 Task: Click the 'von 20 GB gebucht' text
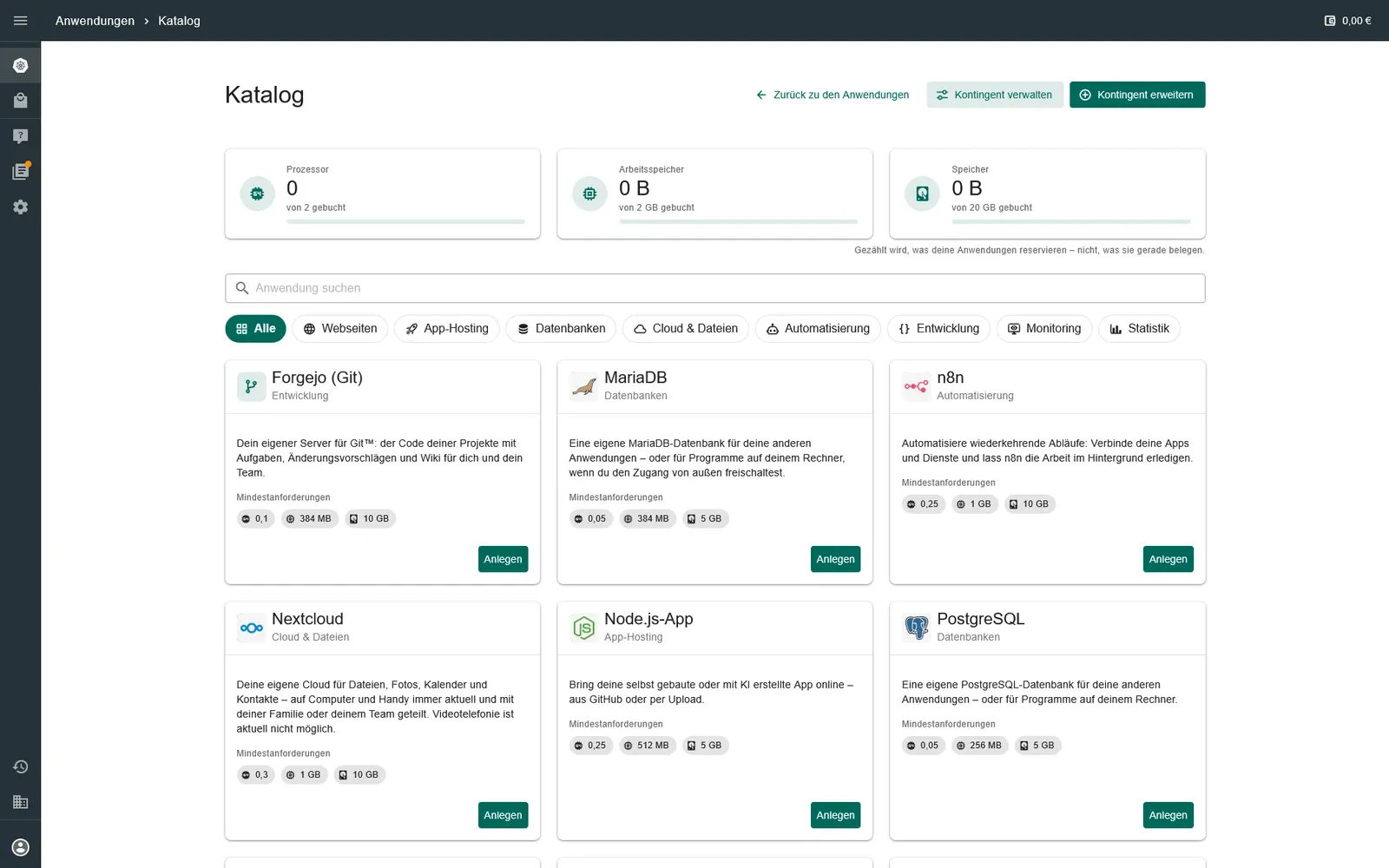click(x=991, y=208)
